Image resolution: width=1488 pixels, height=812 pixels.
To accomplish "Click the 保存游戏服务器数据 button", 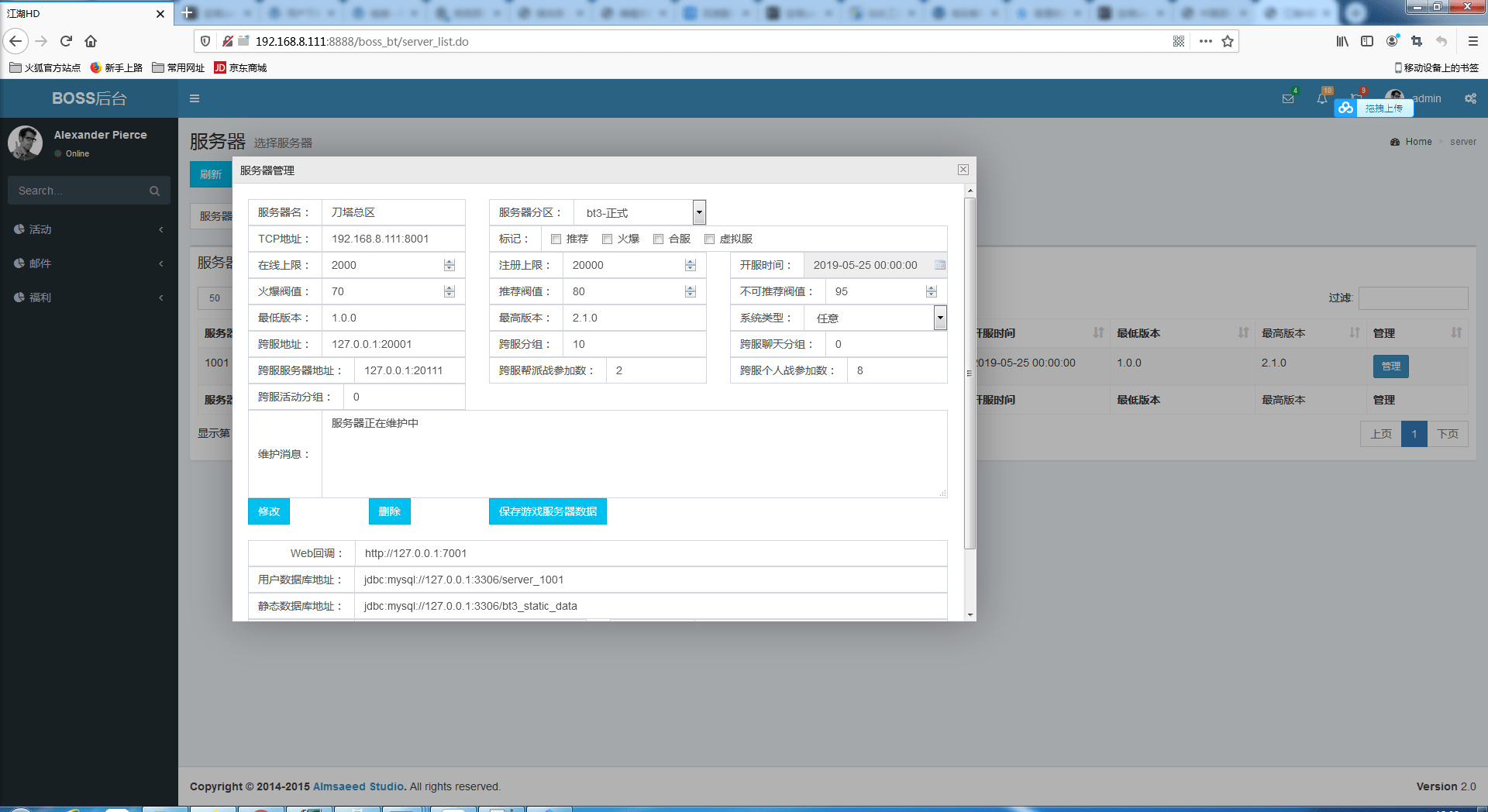I will 548,511.
